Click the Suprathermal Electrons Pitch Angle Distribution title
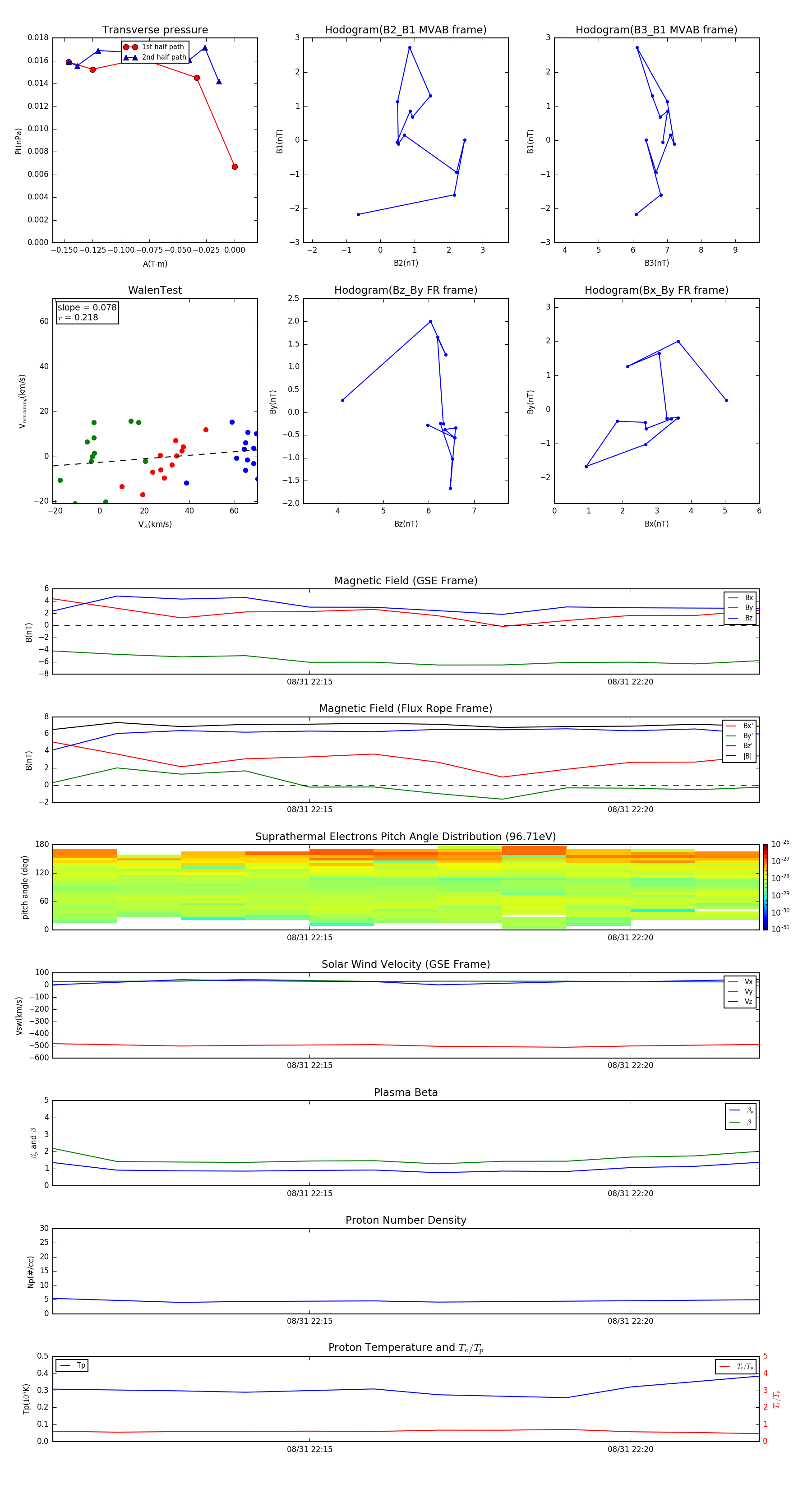The image size is (812, 1489). 406,837
